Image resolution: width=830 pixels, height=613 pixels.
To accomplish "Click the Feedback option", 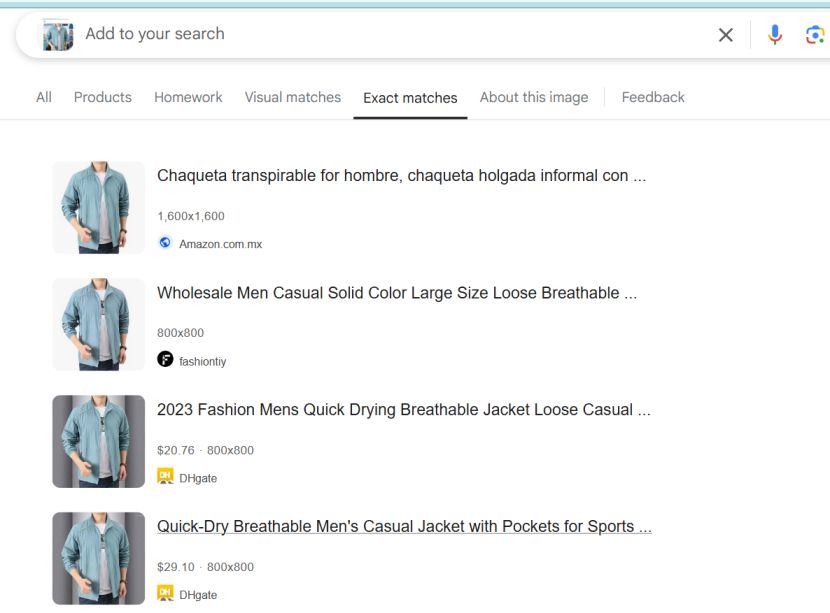I will point(653,97).
